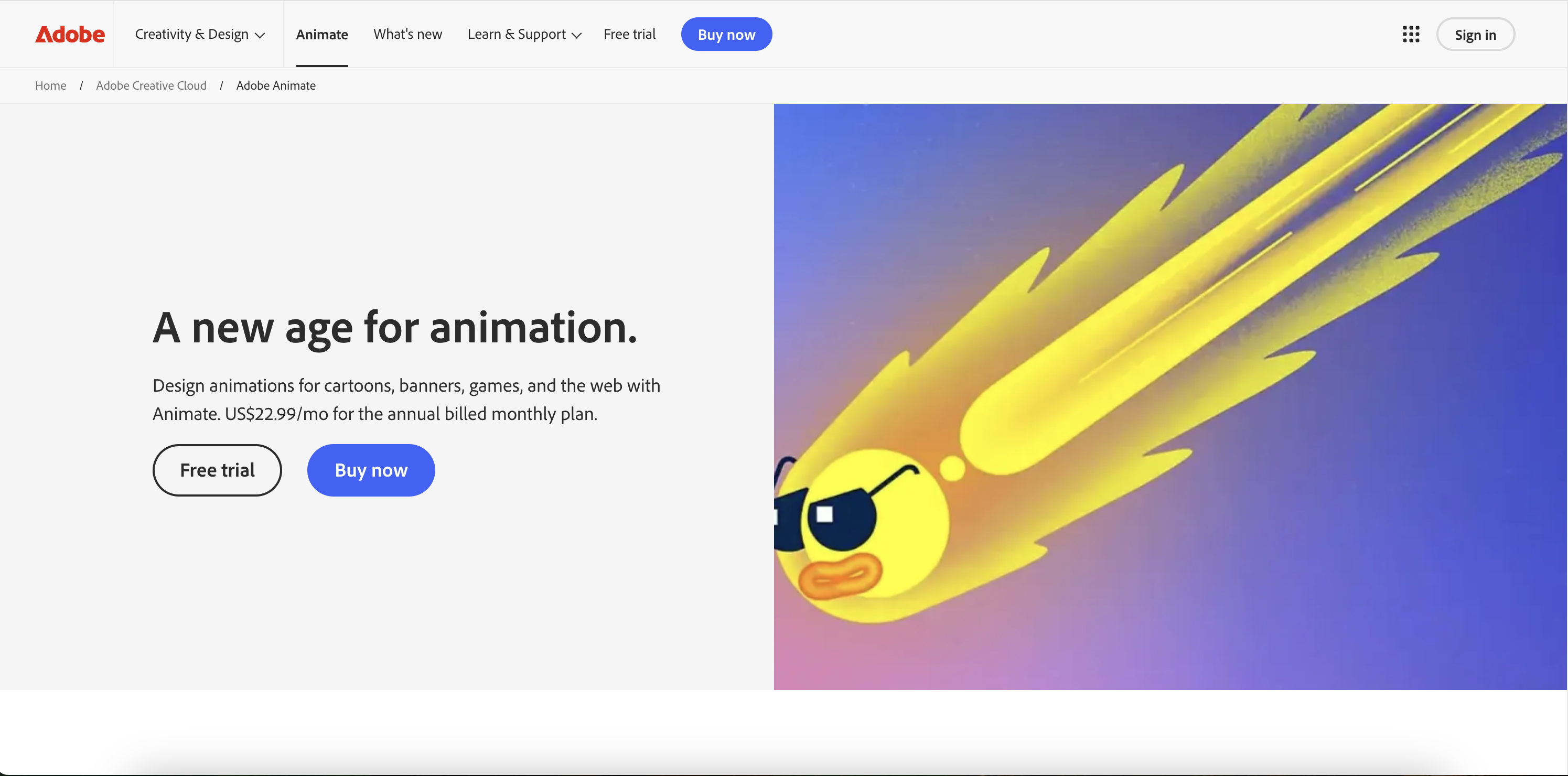Screen dimensions: 1568x776
Task: Select the Animate tab
Action: pyautogui.click(x=322, y=34)
